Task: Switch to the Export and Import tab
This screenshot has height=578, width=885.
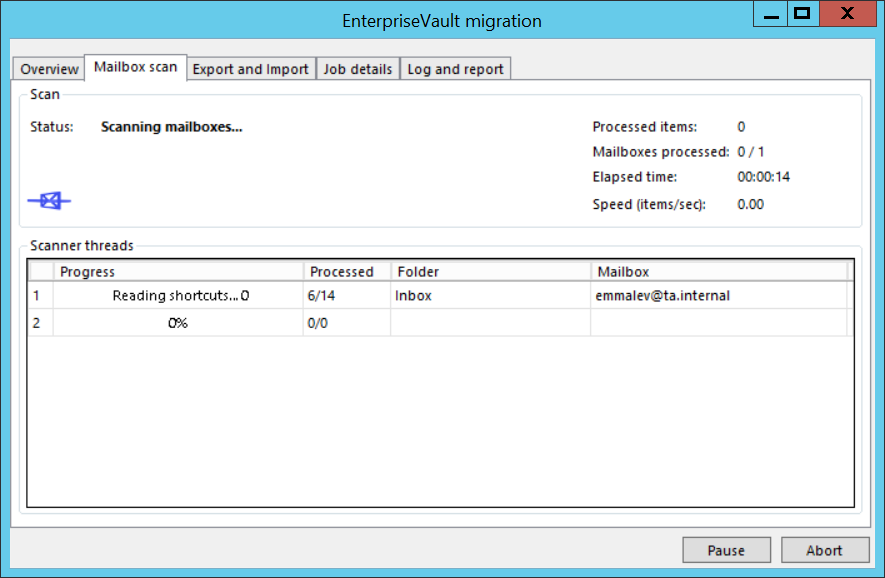Action: [x=250, y=69]
